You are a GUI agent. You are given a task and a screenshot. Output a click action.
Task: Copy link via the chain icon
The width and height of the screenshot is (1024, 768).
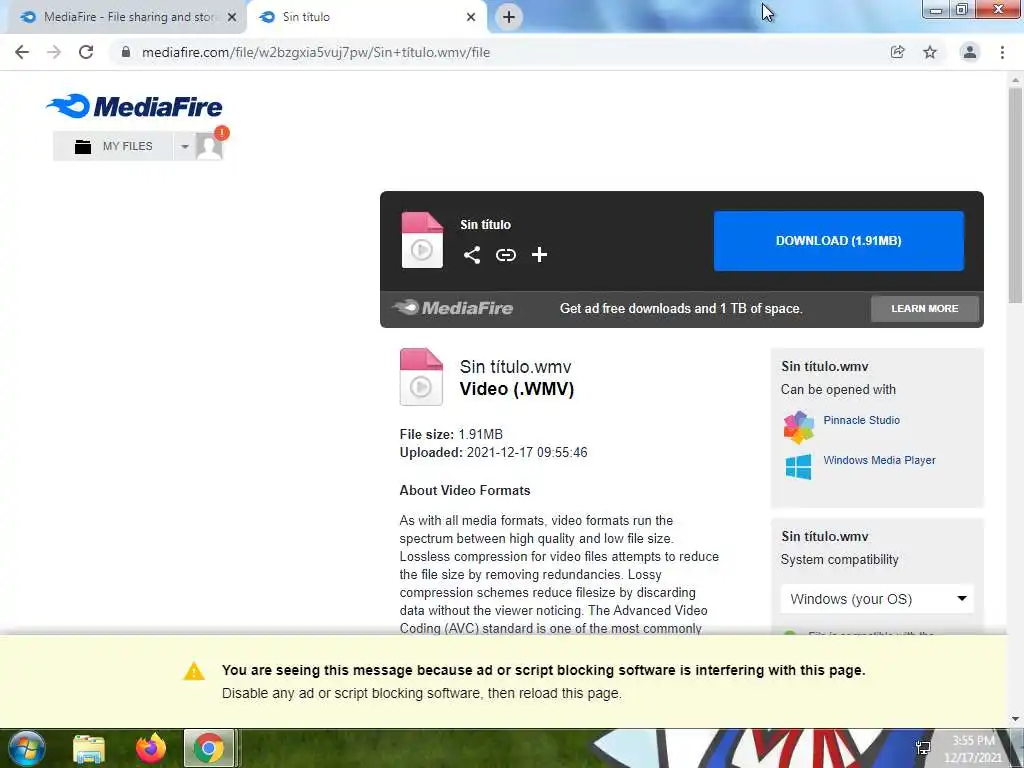point(505,255)
